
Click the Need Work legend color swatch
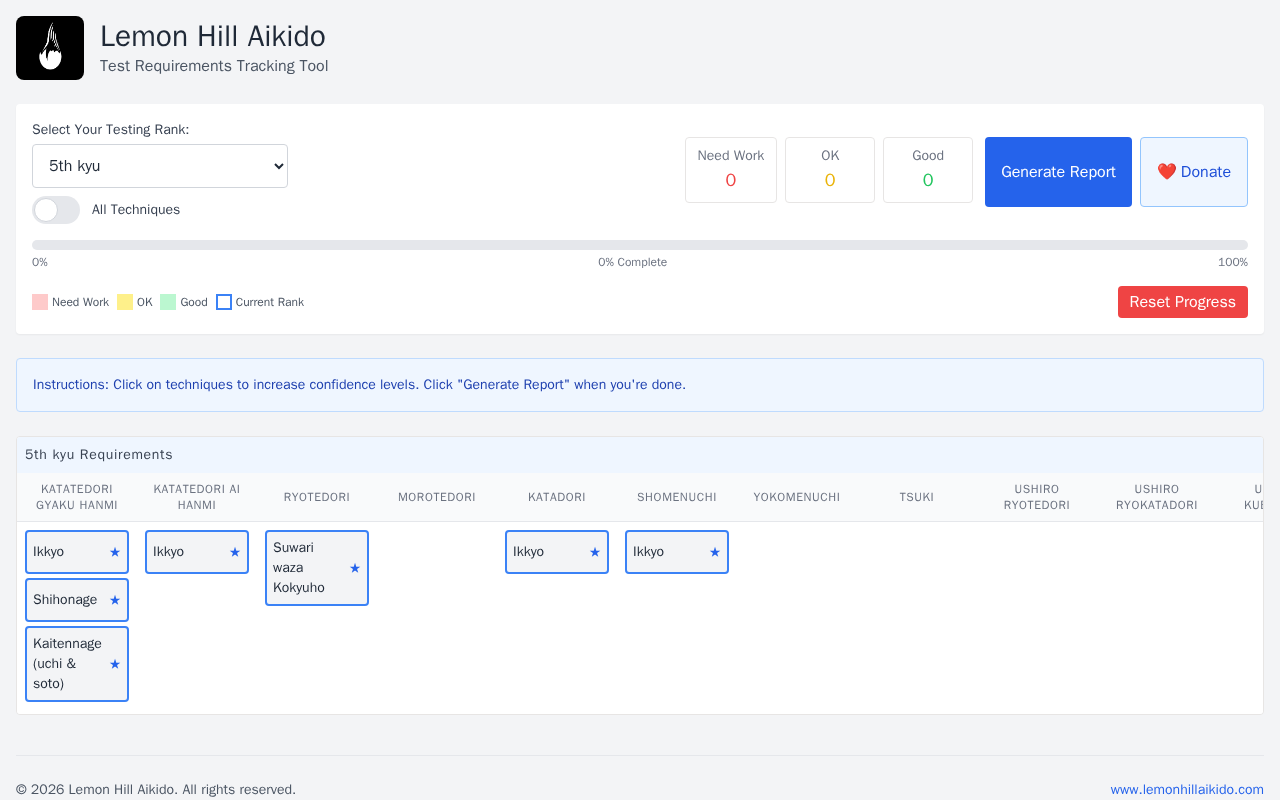pos(40,302)
